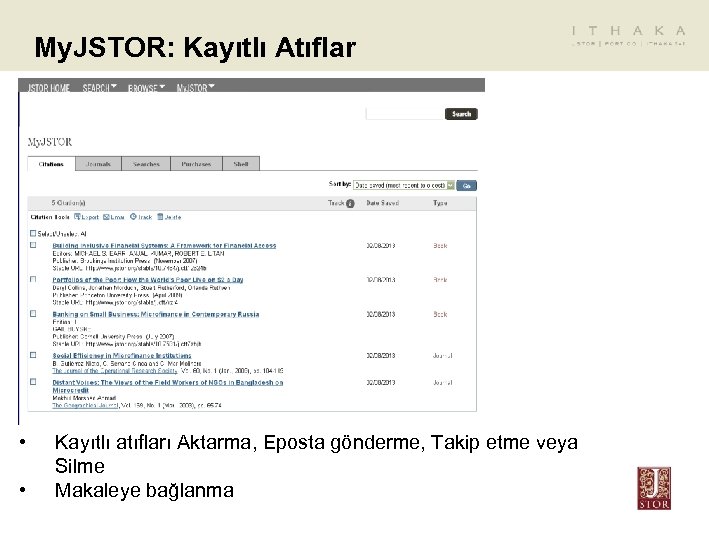Switch to the Journals tab
Viewport: 709px width, 540px height.
pyautogui.click(x=98, y=164)
